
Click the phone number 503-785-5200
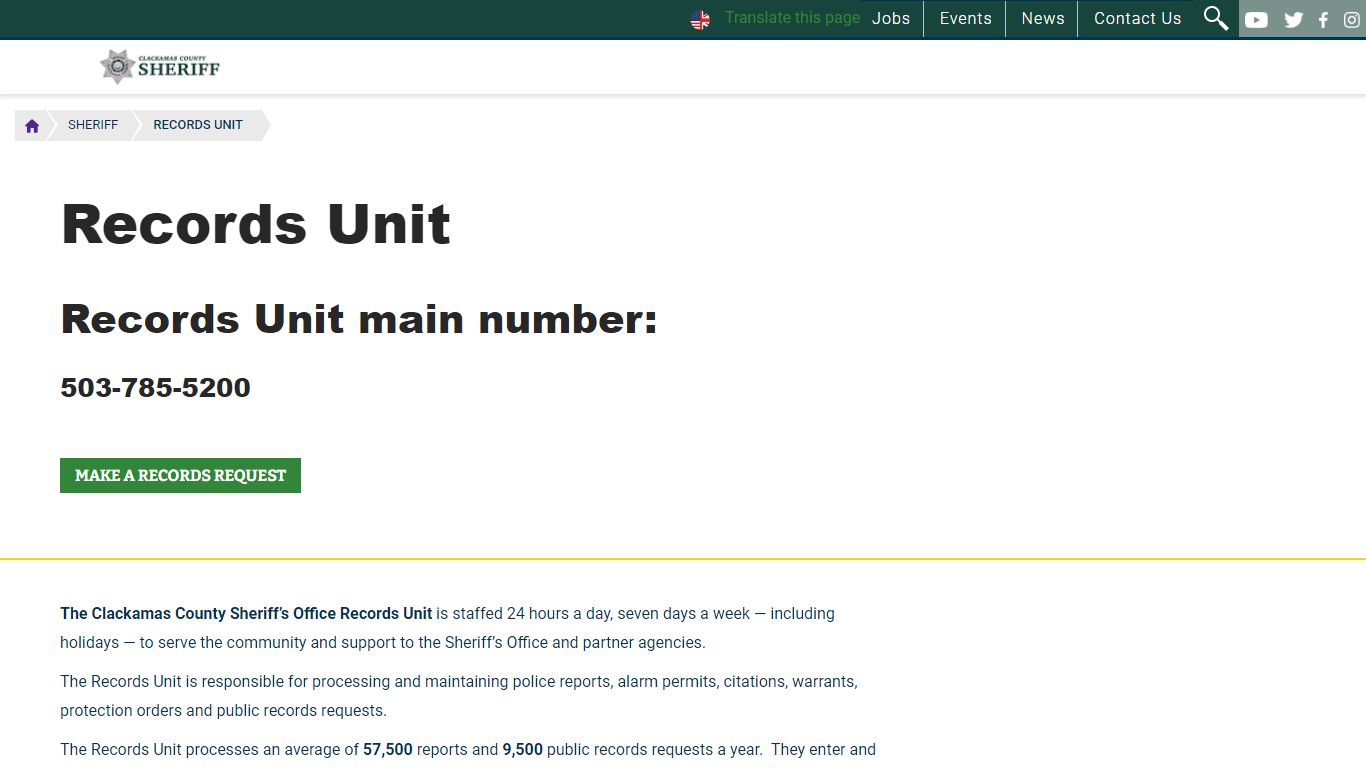tap(155, 388)
